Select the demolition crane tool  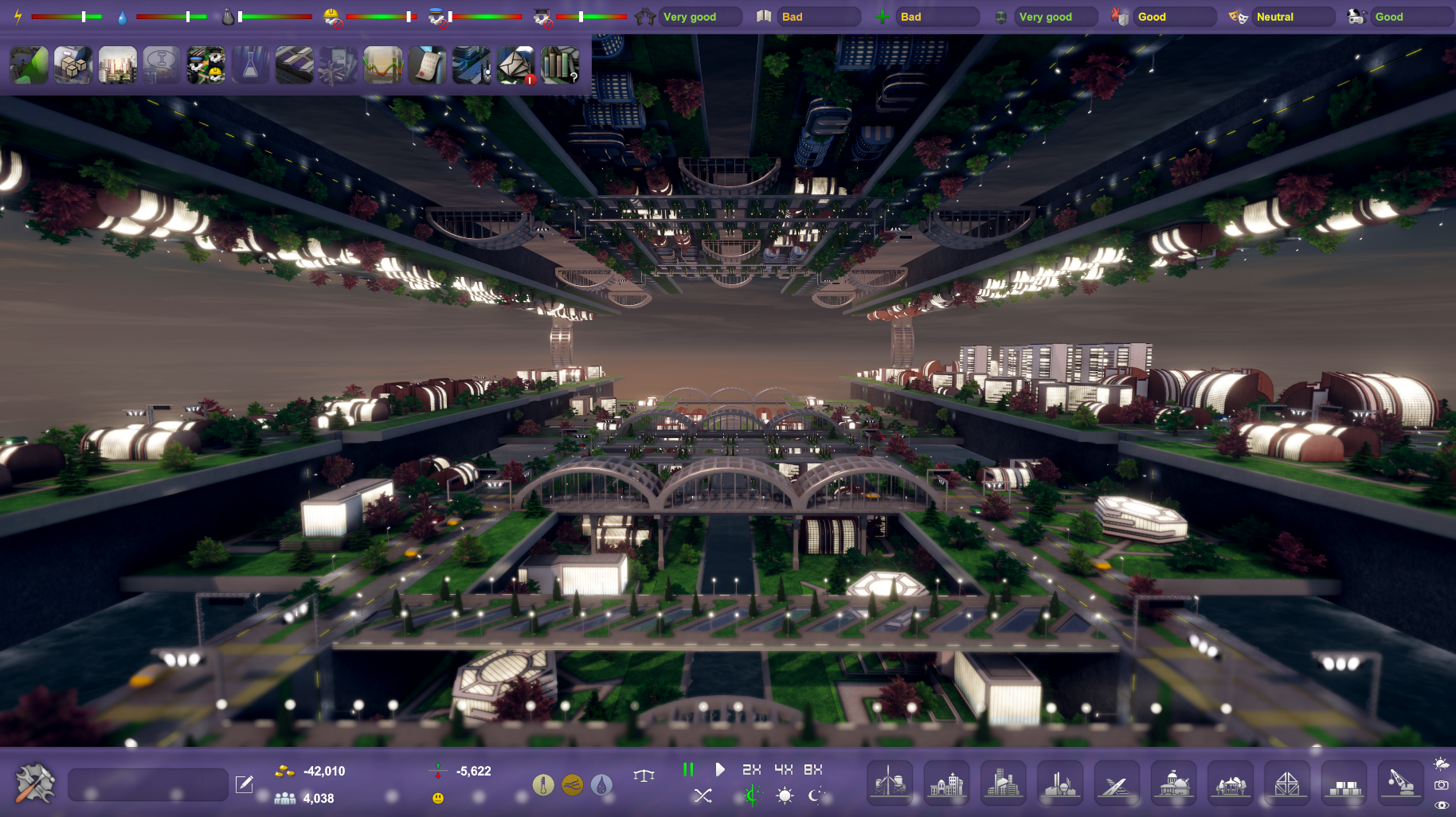[x=1401, y=784]
